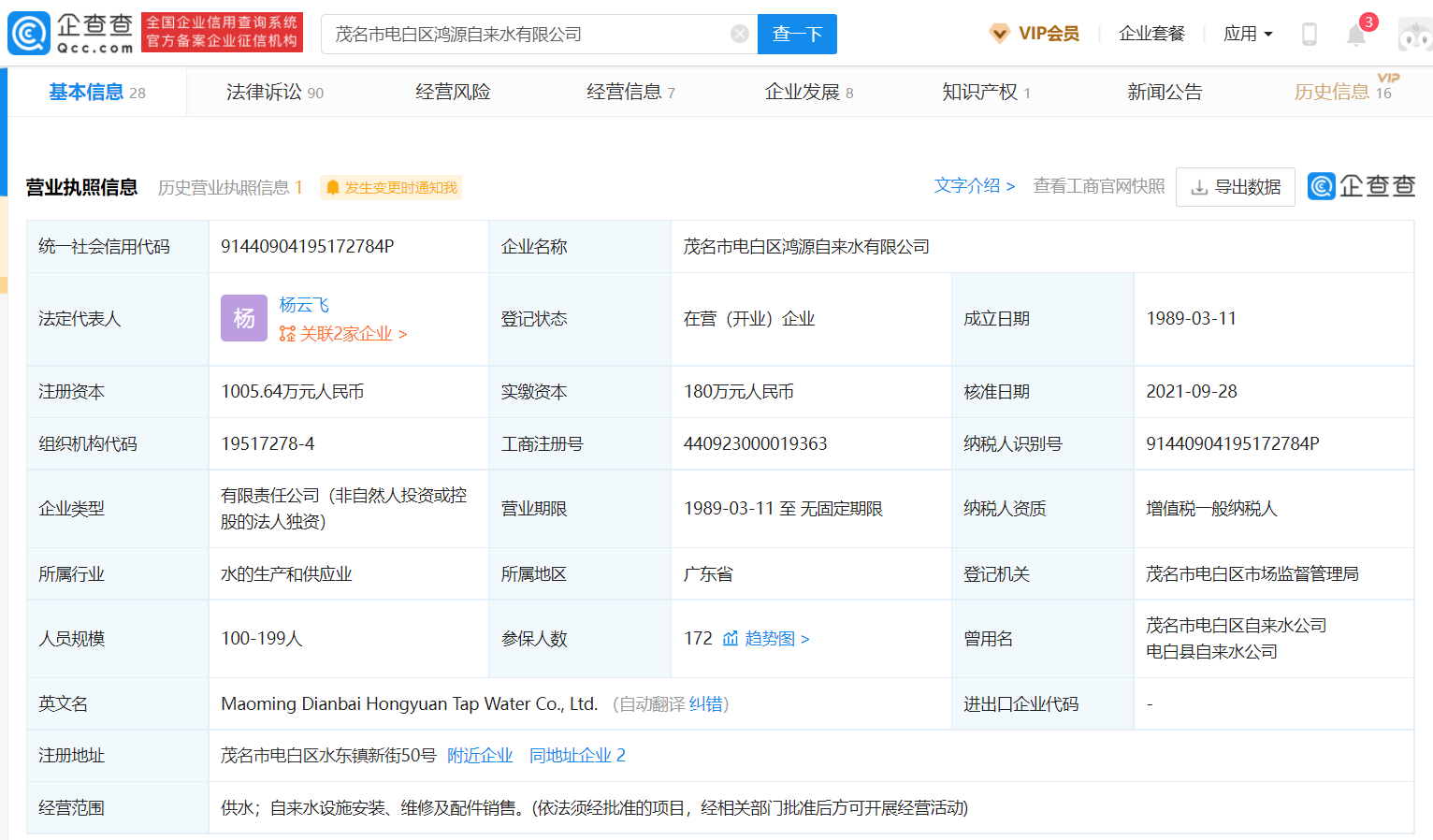Click the Qcc.com logo icon
The height and width of the screenshot is (840, 1433).
coord(29,34)
